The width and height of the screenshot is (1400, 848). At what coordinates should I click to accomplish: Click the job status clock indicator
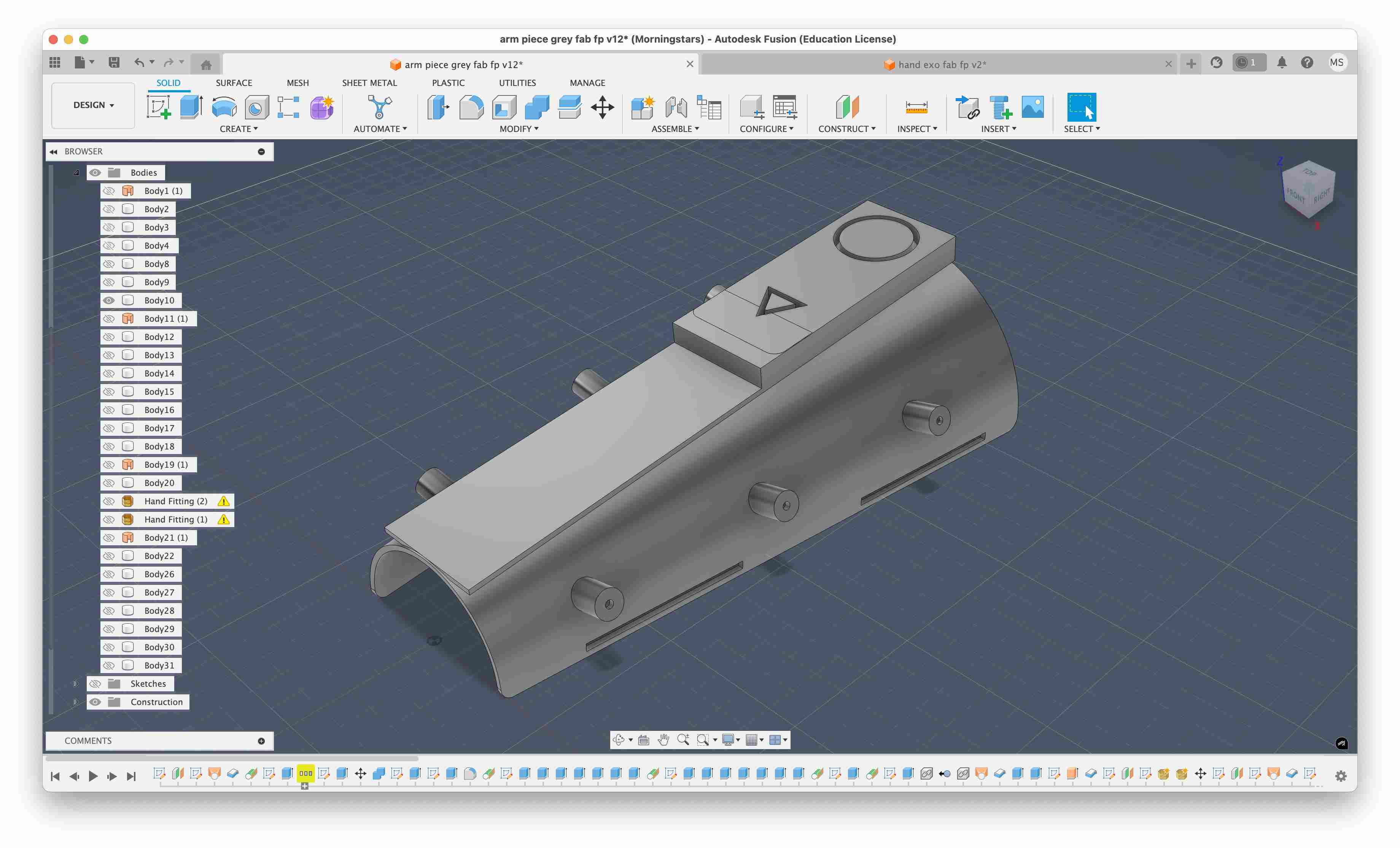tap(1249, 62)
